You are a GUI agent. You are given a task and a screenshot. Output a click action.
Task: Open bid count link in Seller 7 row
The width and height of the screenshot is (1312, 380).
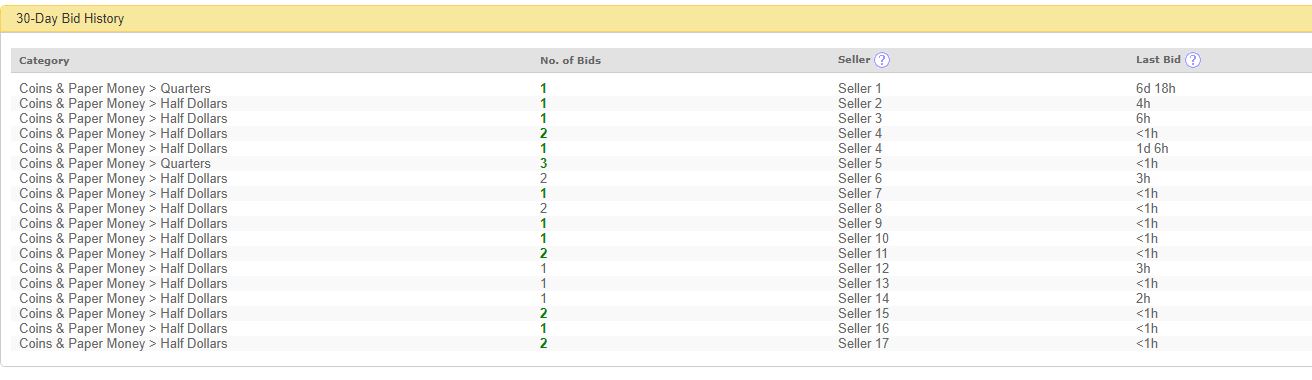(x=543, y=194)
